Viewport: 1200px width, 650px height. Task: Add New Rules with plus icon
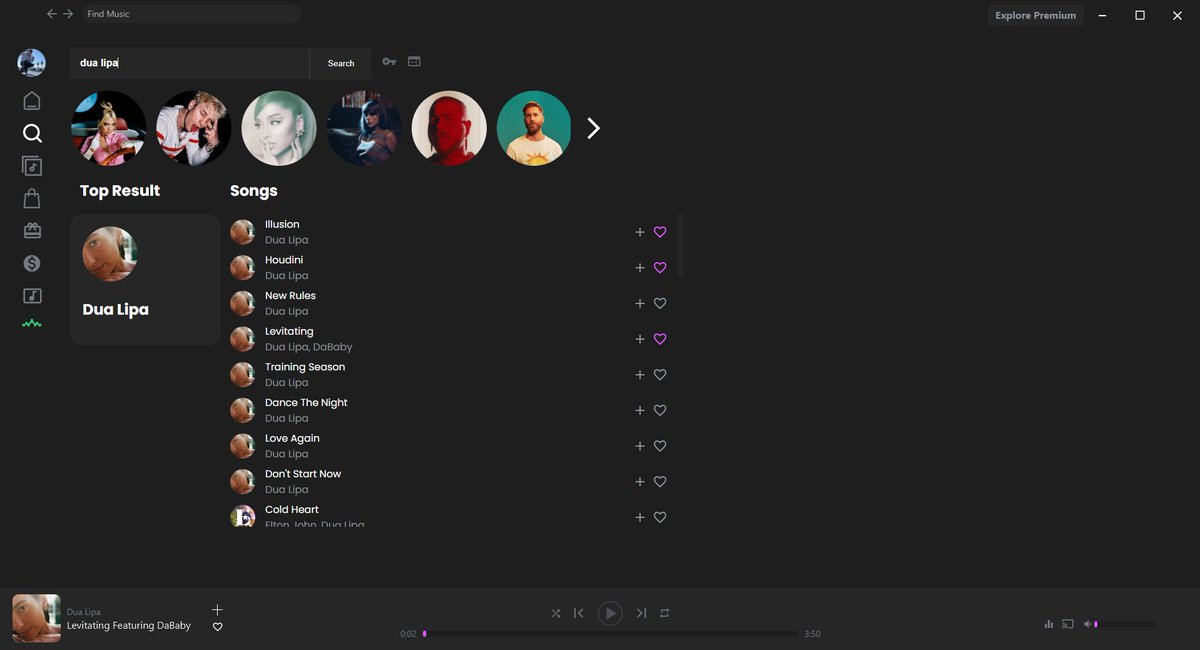(x=640, y=303)
